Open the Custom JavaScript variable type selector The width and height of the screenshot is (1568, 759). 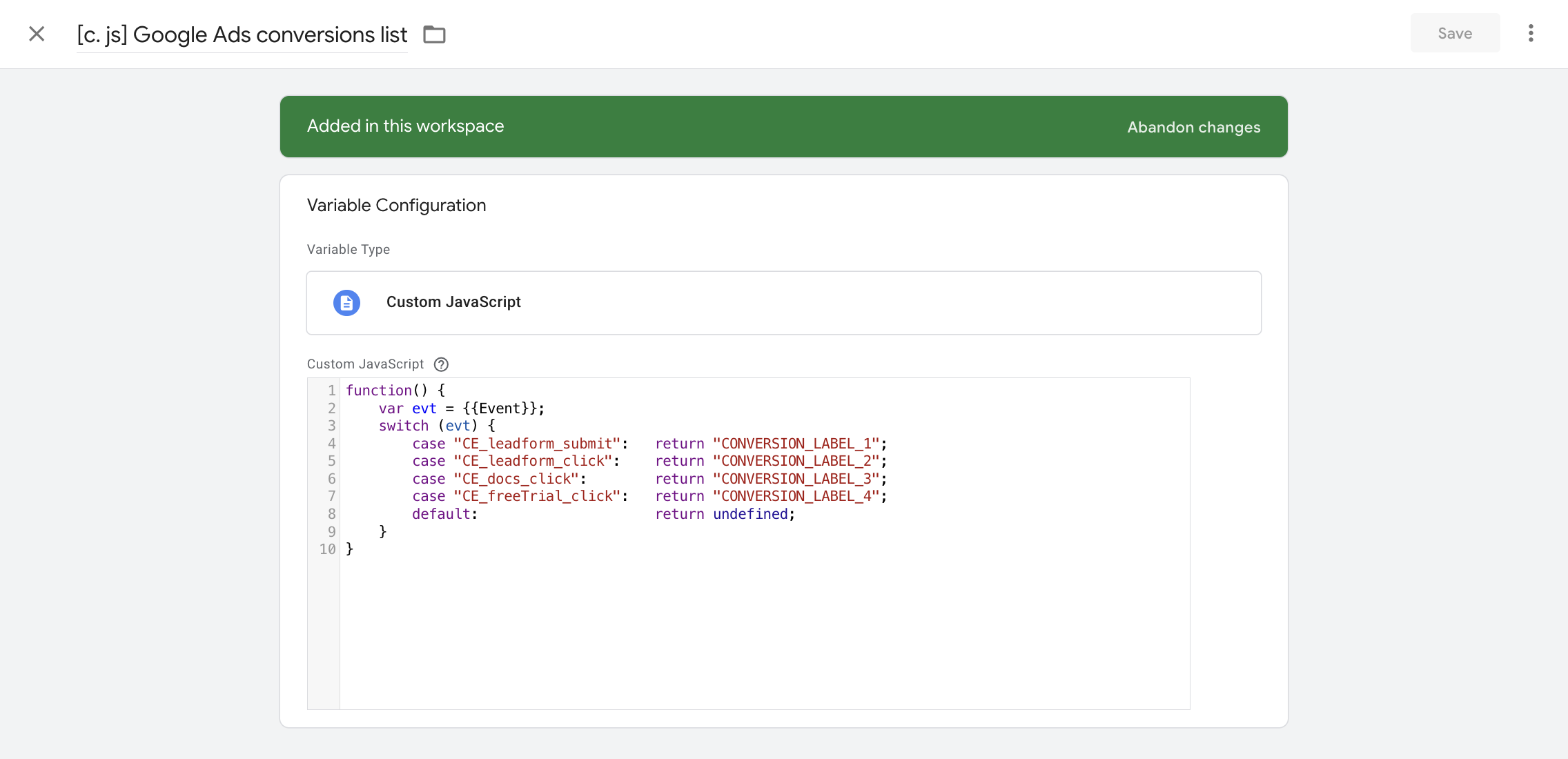(784, 303)
